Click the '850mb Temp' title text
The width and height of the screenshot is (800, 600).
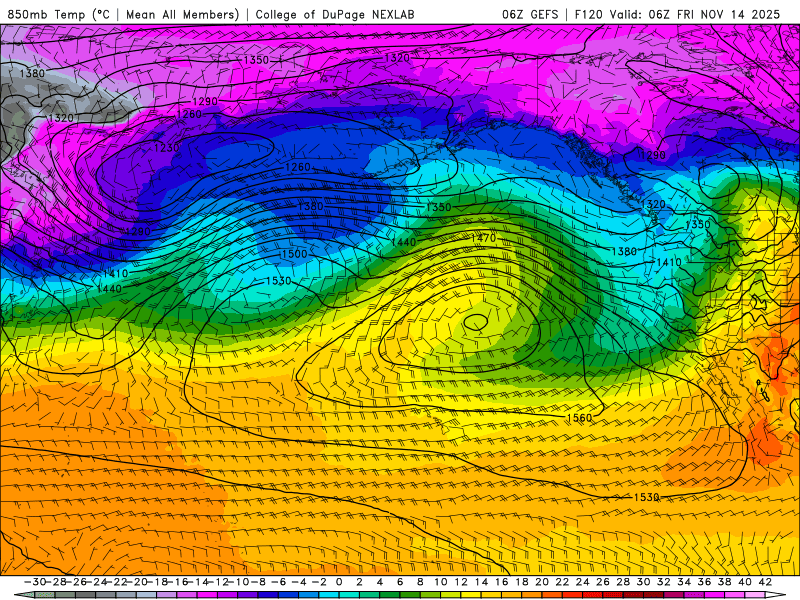[x=48, y=14]
